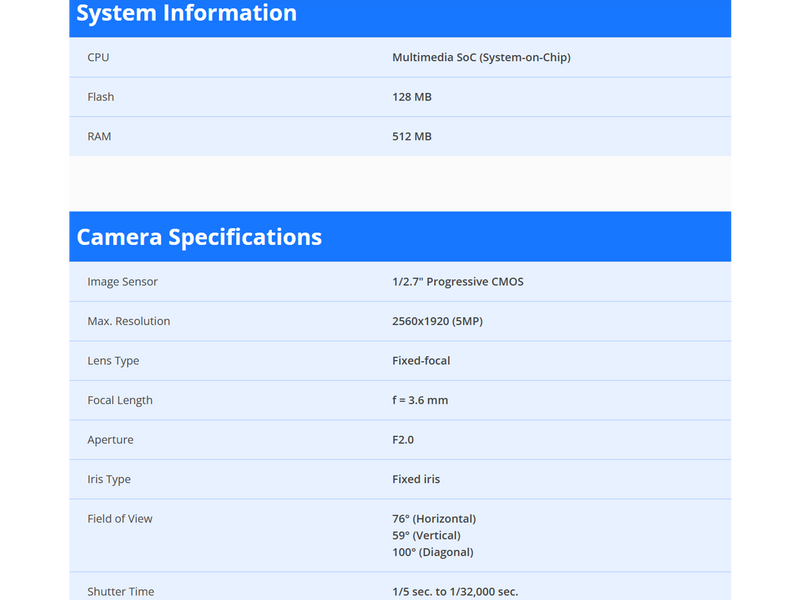Click the 100° (Diagonal) field of view value
Image resolution: width=800 pixels, height=600 pixels.
click(432, 553)
